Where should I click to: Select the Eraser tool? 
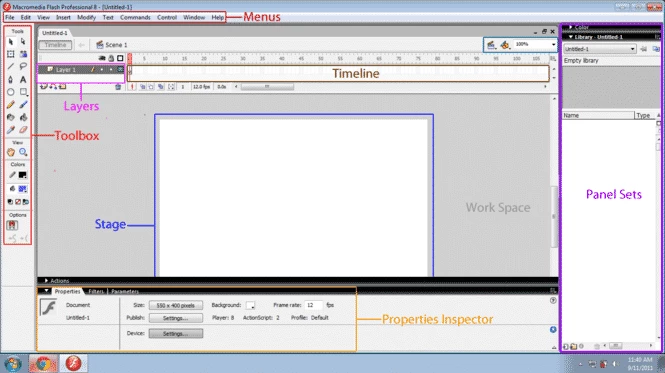point(23,130)
